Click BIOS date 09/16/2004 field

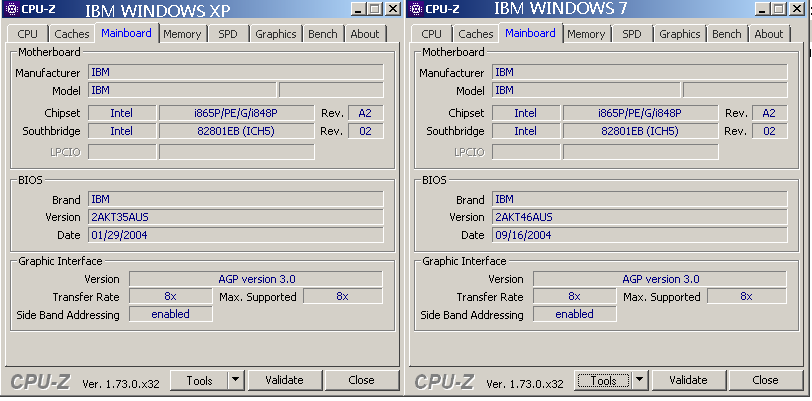pyautogui.click(x=640, y=235)
